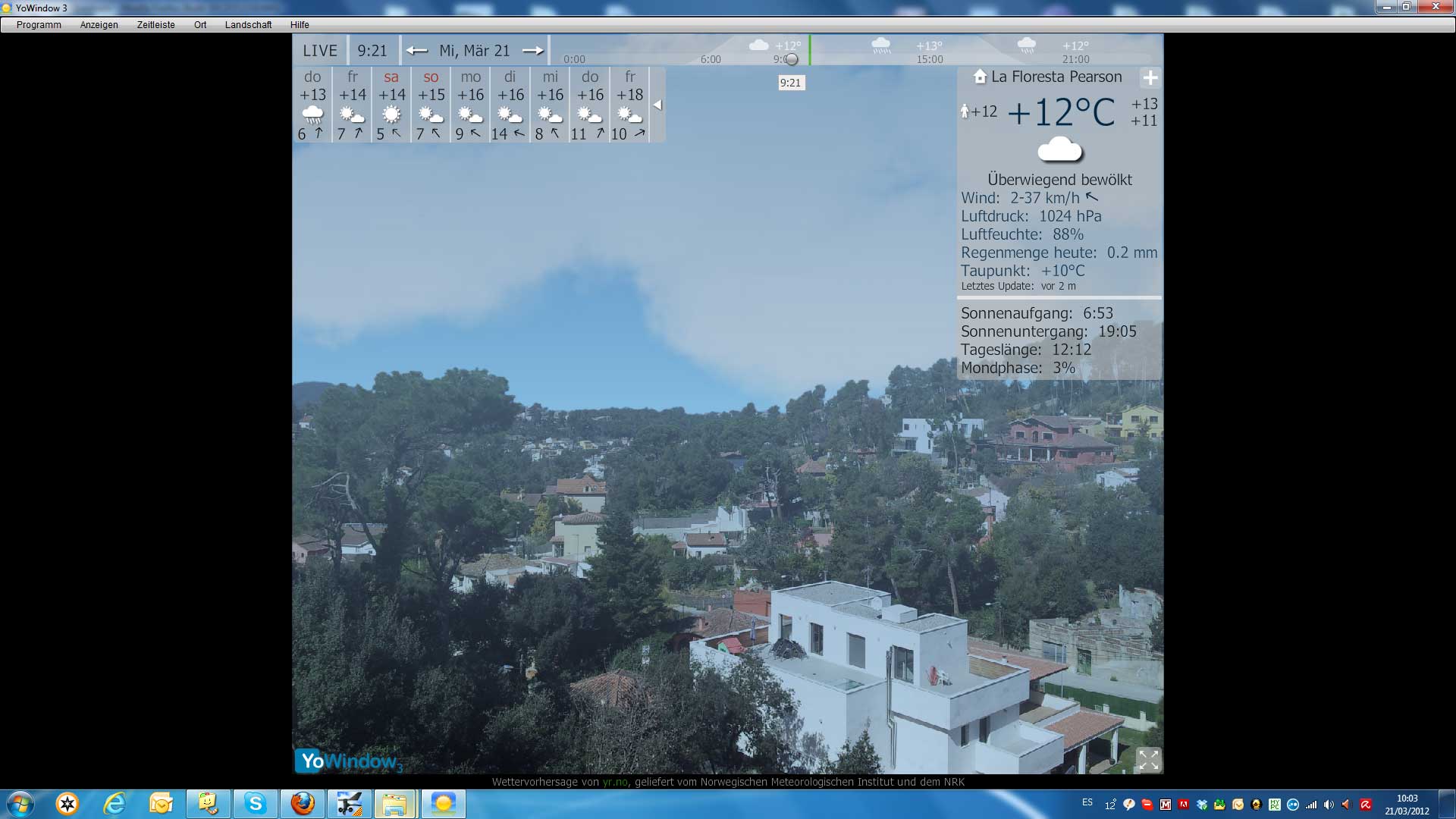This screenshot has height=819, width=1456.
Task: Toggle LIVE mode on the timeline
Action: click(320, 51)
